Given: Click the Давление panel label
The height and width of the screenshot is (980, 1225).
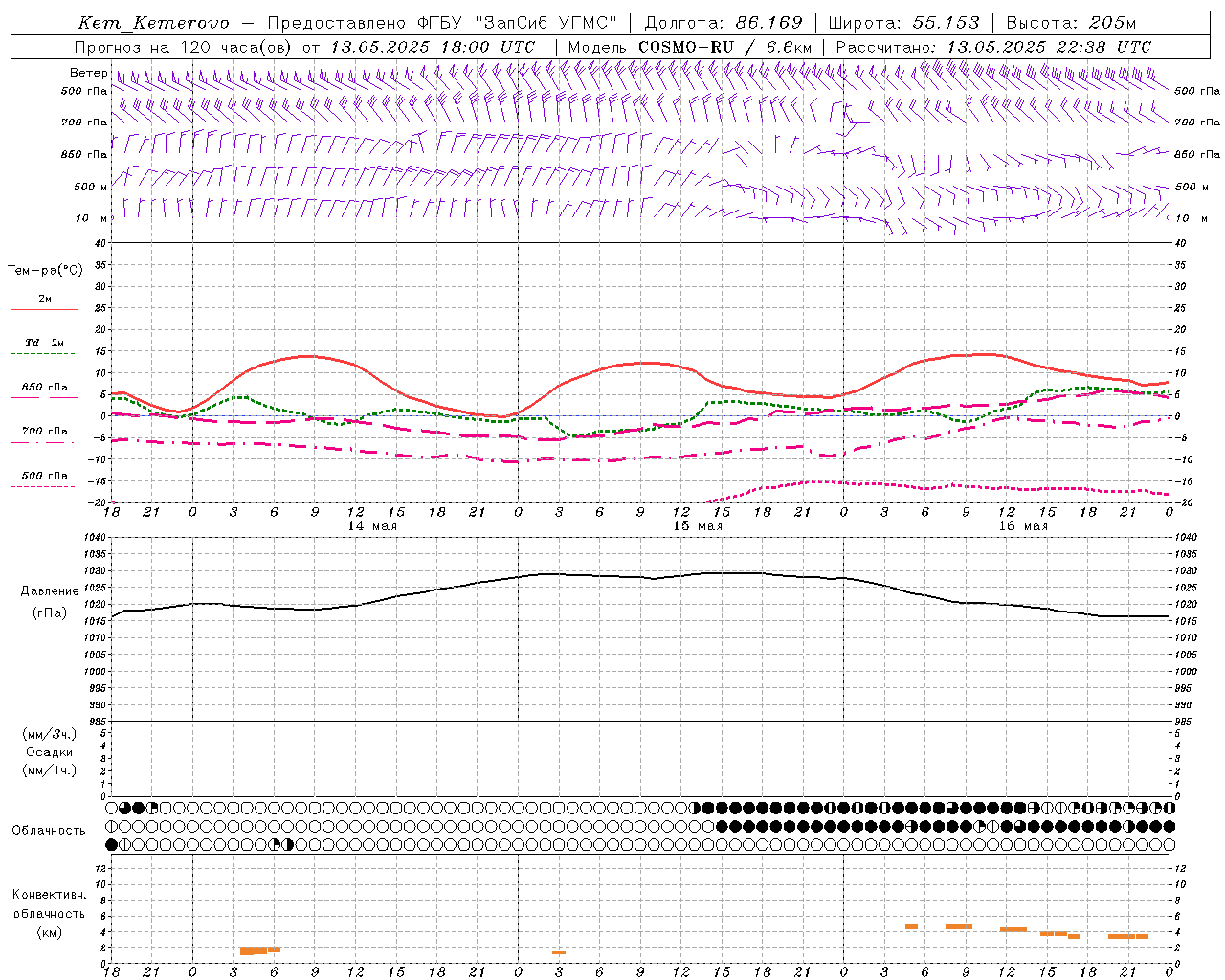Looking at the screenshot, I should coord(49,591).
